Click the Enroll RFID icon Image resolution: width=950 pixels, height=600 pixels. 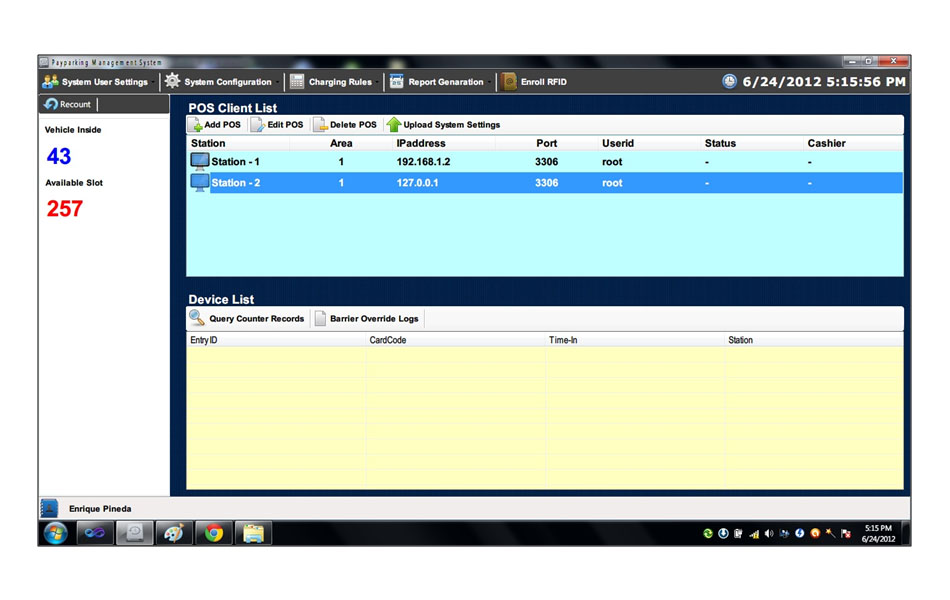click(509, 82)
